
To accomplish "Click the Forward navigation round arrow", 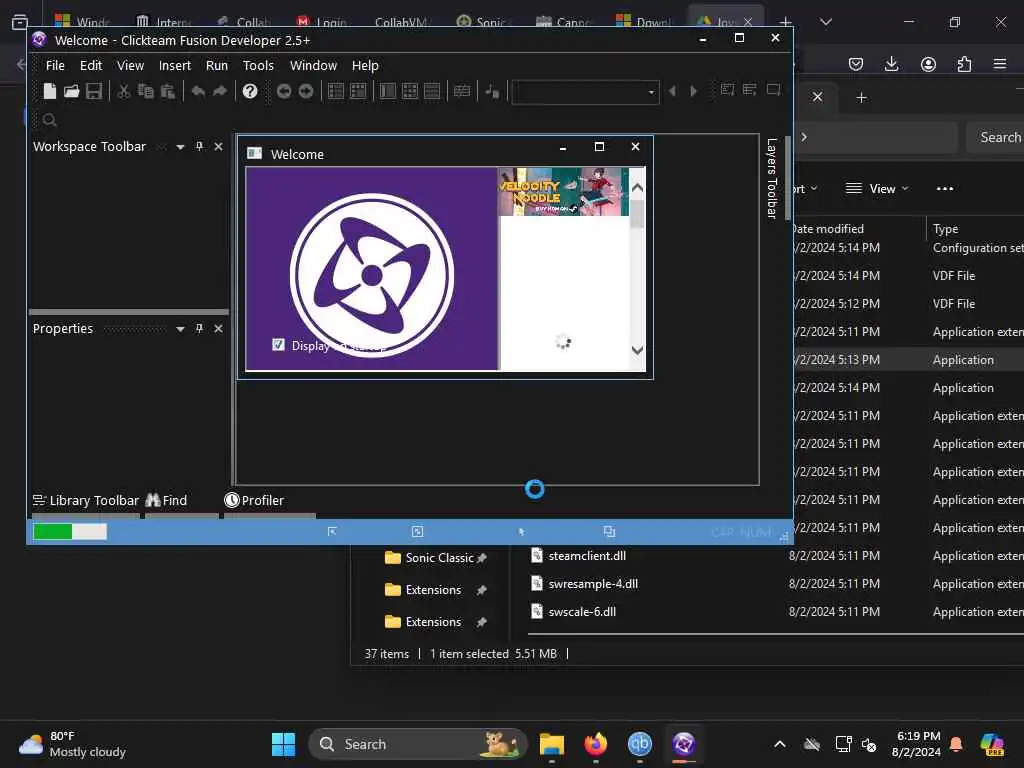I will click(x=306, y=91).
